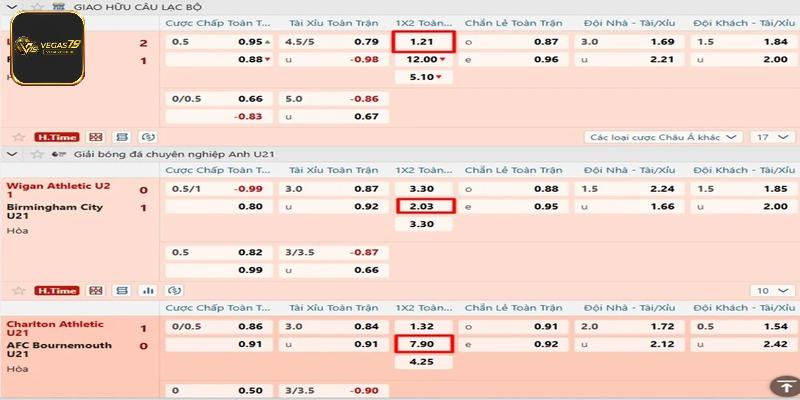Viewport: 800px width, 400px height.
Task: Pick draw odds 4.25 in Charlton match
Action: (x=423, y=362)
